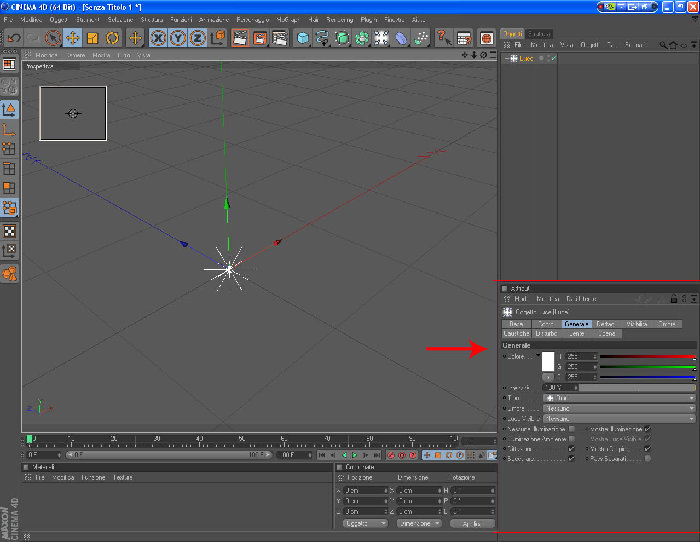
Task: Toggle the X axis lock
Action: tap(158, 38)
